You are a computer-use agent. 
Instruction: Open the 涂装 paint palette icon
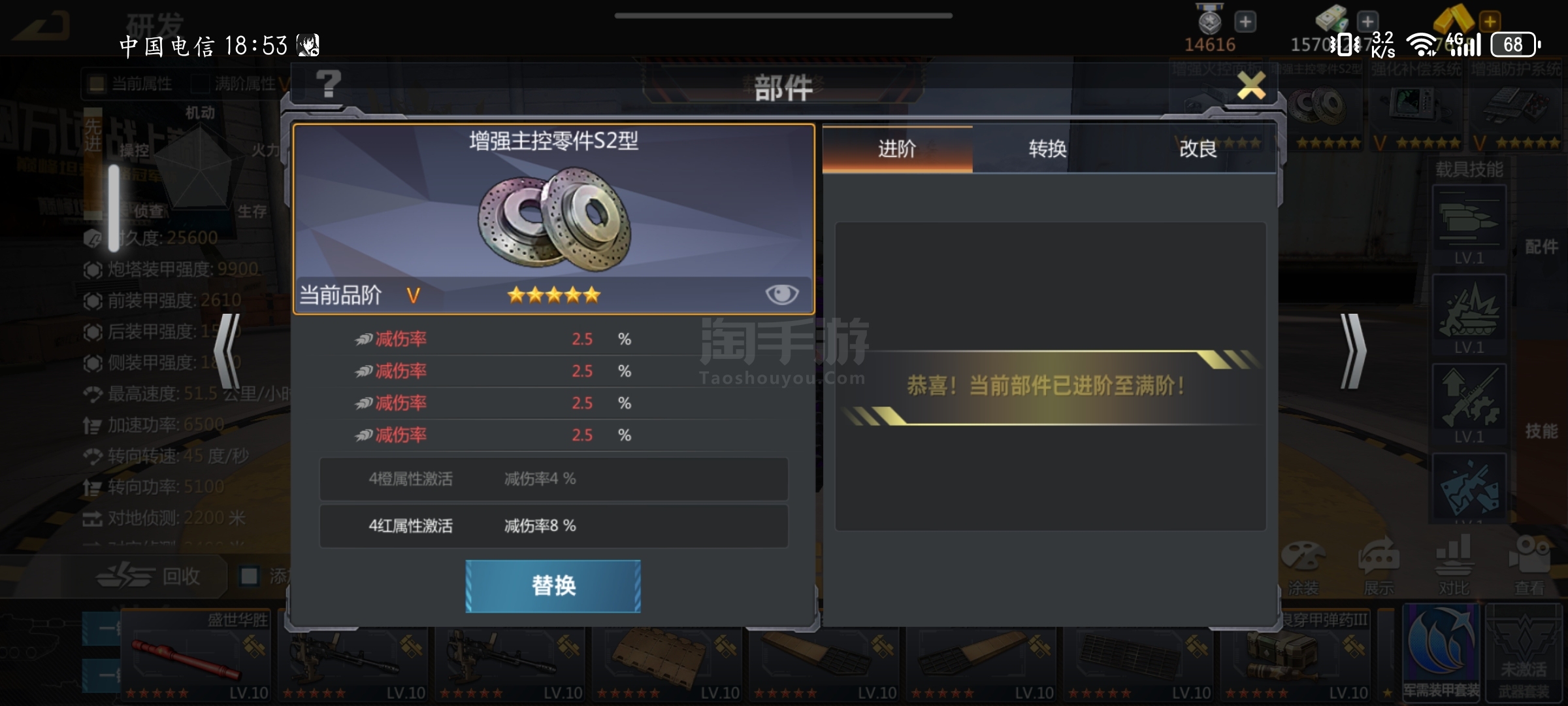pyautogui.click(x=1303, y=567)
